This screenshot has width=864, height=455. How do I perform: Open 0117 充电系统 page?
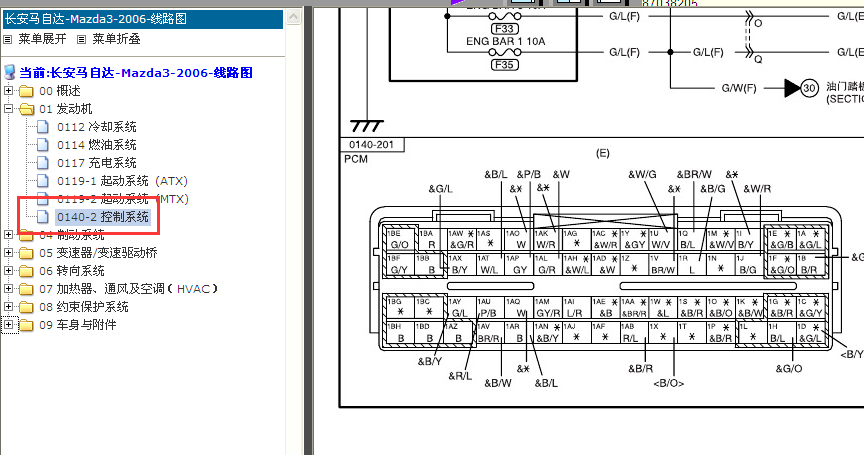click(x=97, y=163)
